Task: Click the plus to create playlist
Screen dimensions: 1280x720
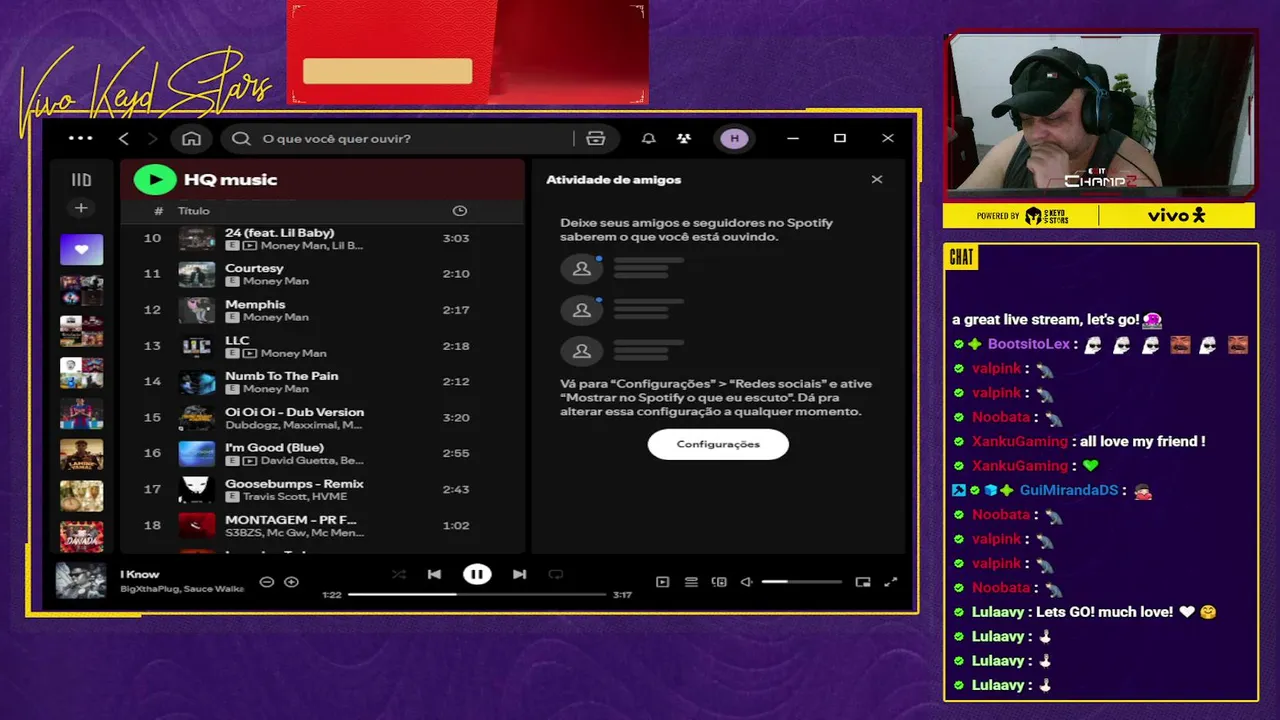Action: click(81, 208)
